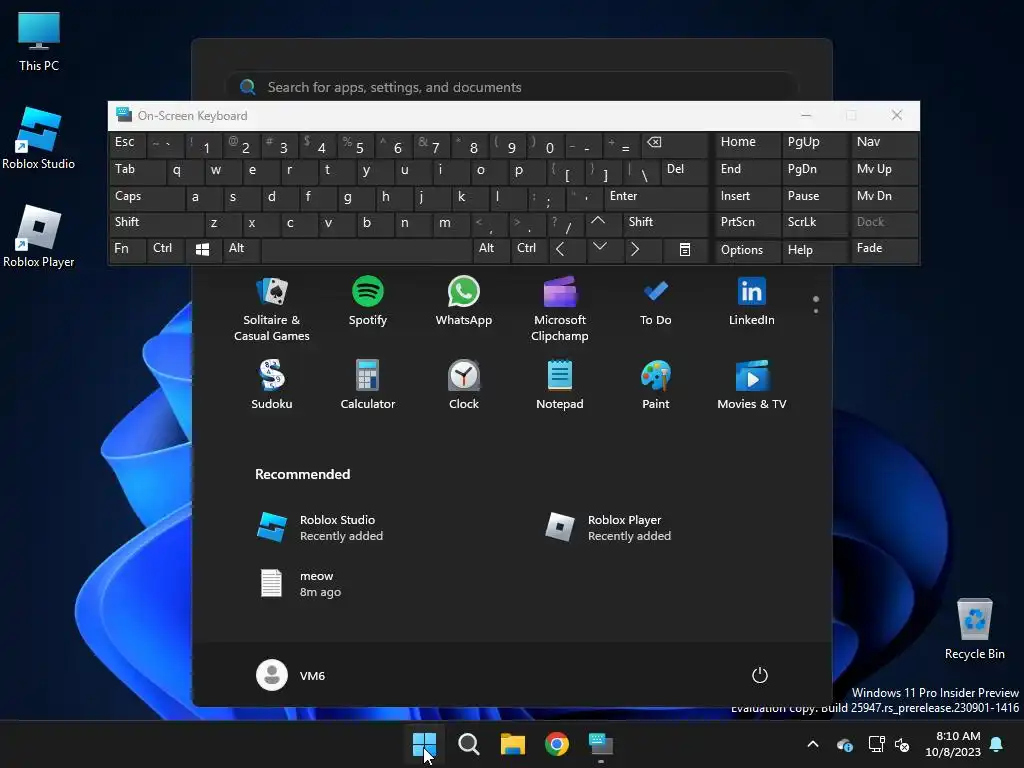Show hidden tray icons chevron
The image size is (1024, 768).
[813, 744]
